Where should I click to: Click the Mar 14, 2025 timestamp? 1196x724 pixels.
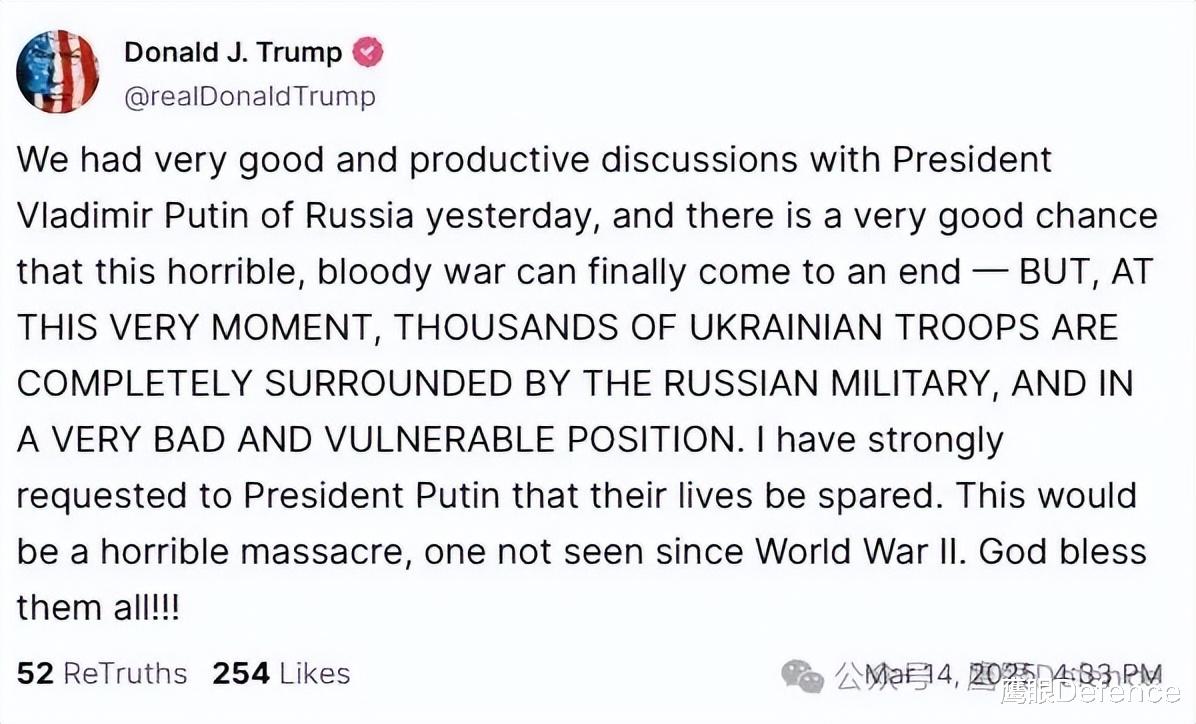pyautogui.click(x=1012, y=674)
